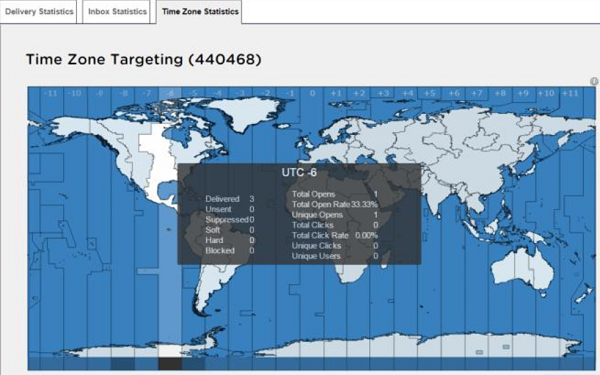Select the -11 time zone column
The height and width of the screenshot is (375, 600).
pos(51,93)
